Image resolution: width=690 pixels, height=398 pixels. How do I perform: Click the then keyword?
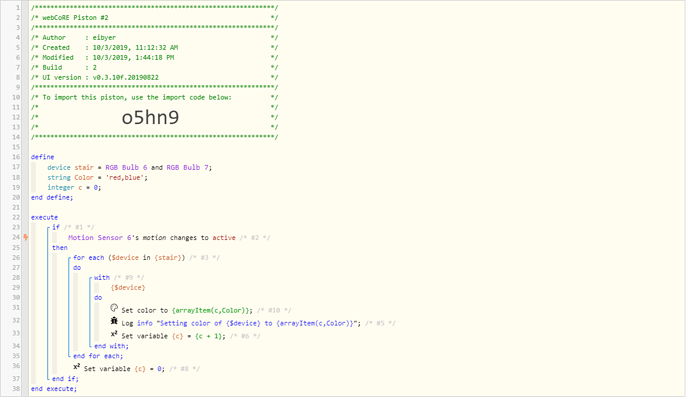pyautogui.click(x=60, y=248)
